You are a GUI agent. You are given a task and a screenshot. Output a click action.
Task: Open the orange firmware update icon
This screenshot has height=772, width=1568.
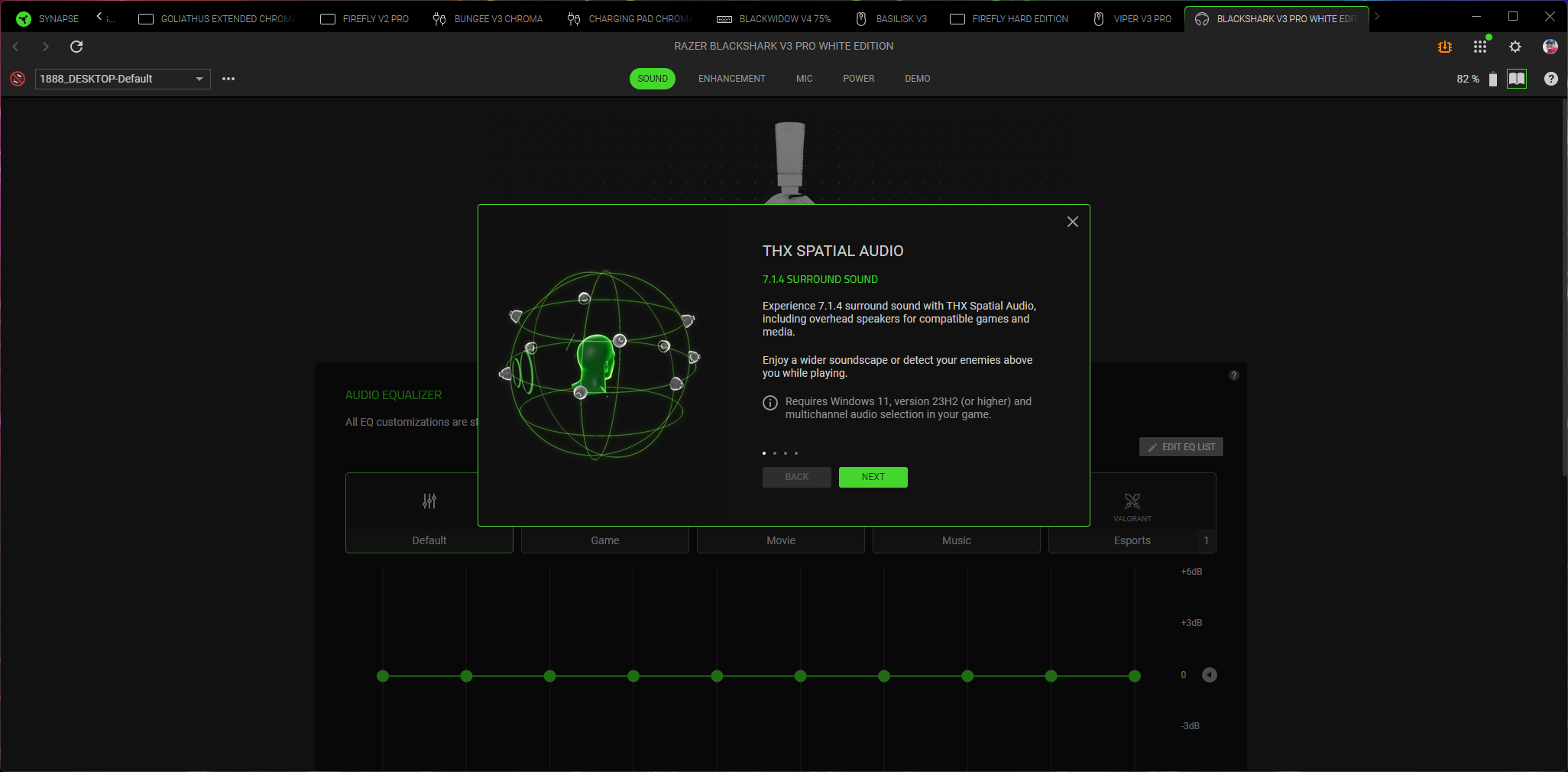tap(1444, 47)
